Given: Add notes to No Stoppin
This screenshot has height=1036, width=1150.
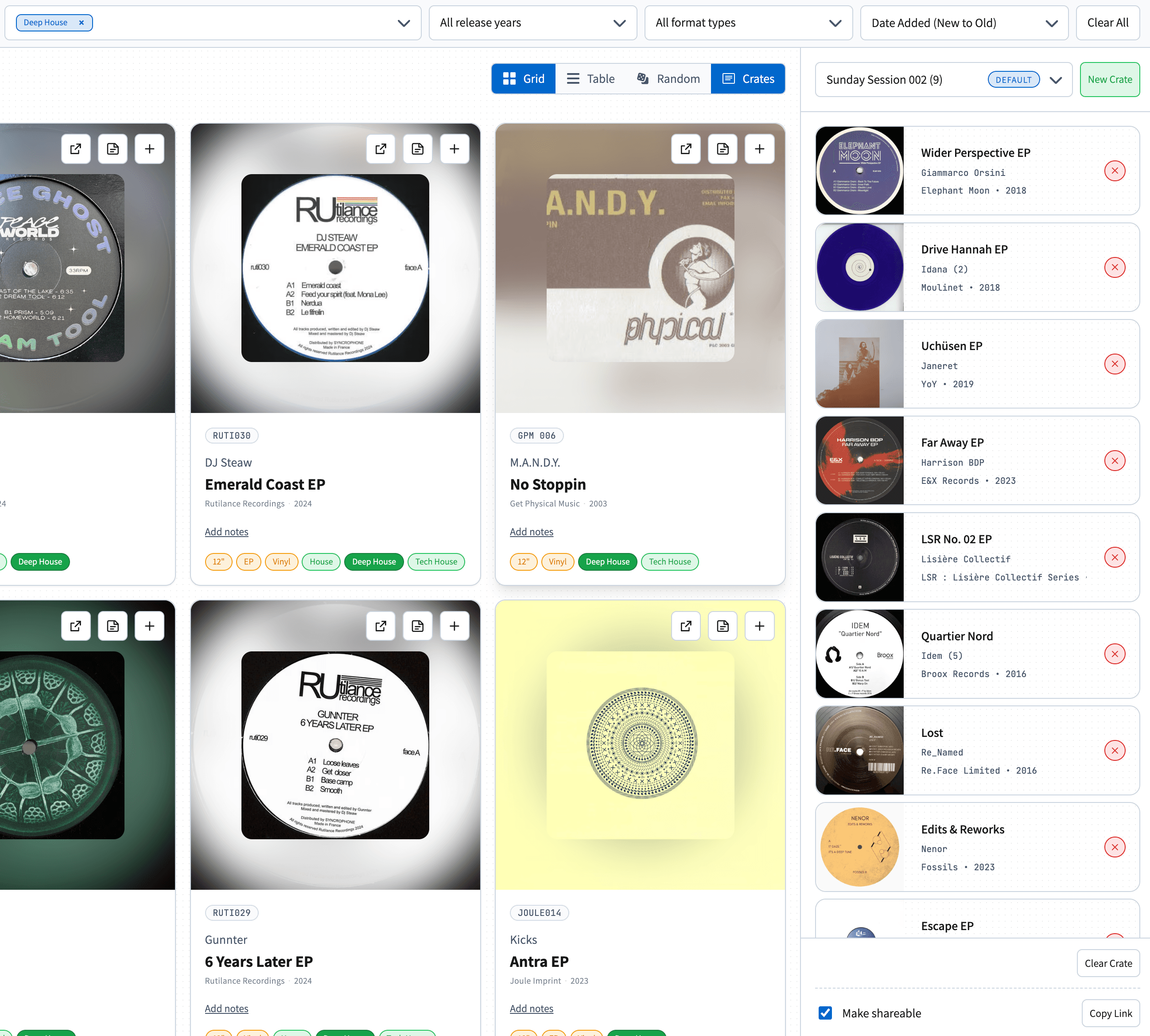Looking at the screenshot, I should point(532,532).
